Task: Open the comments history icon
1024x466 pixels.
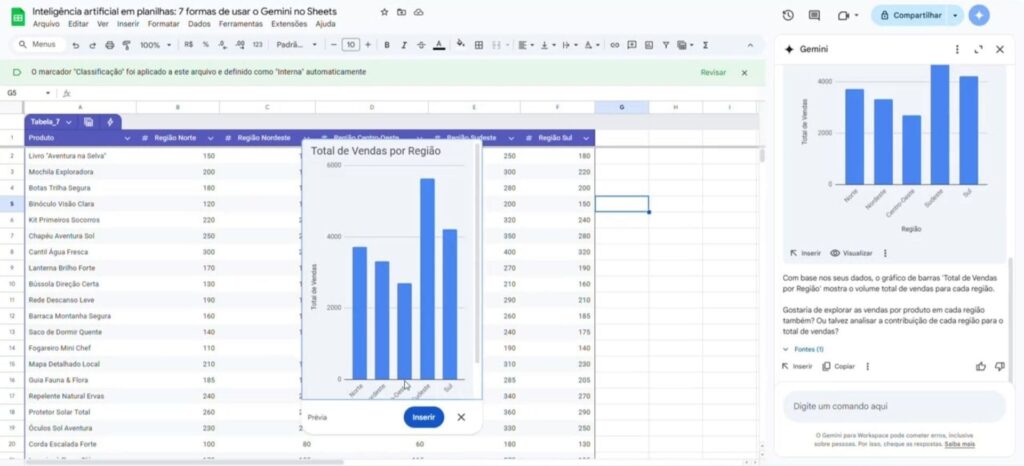Action: click(x=814, y=15)
